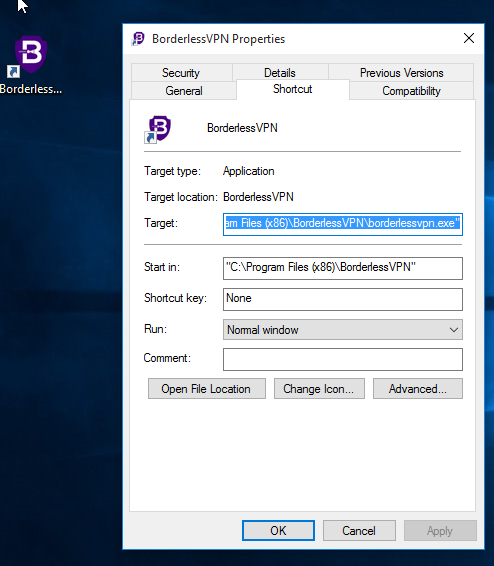494x566 pixels.
Task: Switch to the Previous Versions tab
Action: point(402,73)
